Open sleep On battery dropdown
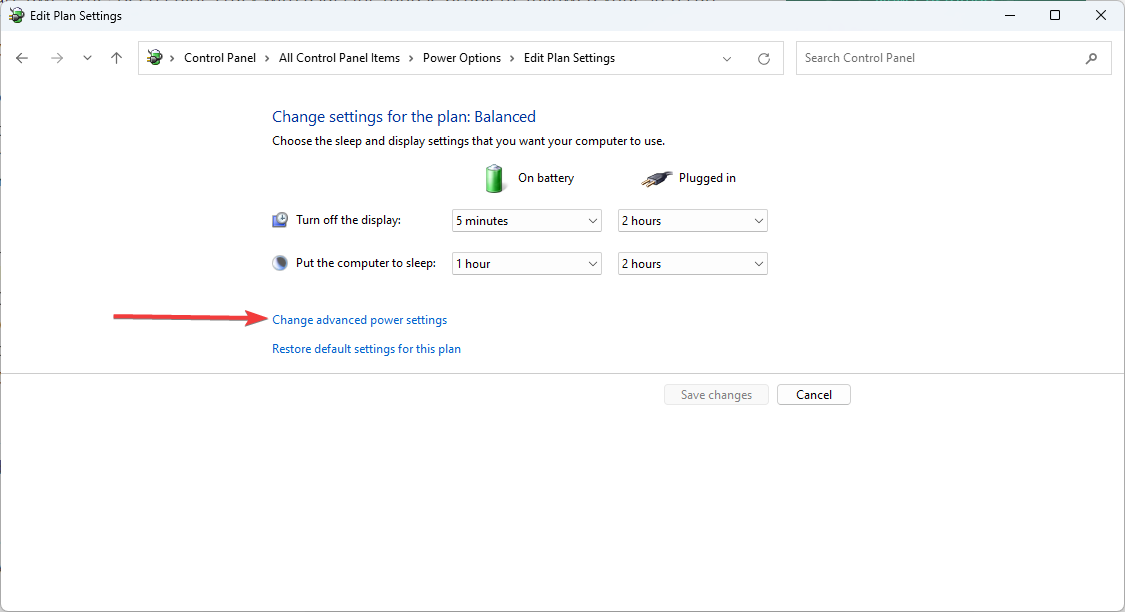1125x612 pixels. point(527,264)
